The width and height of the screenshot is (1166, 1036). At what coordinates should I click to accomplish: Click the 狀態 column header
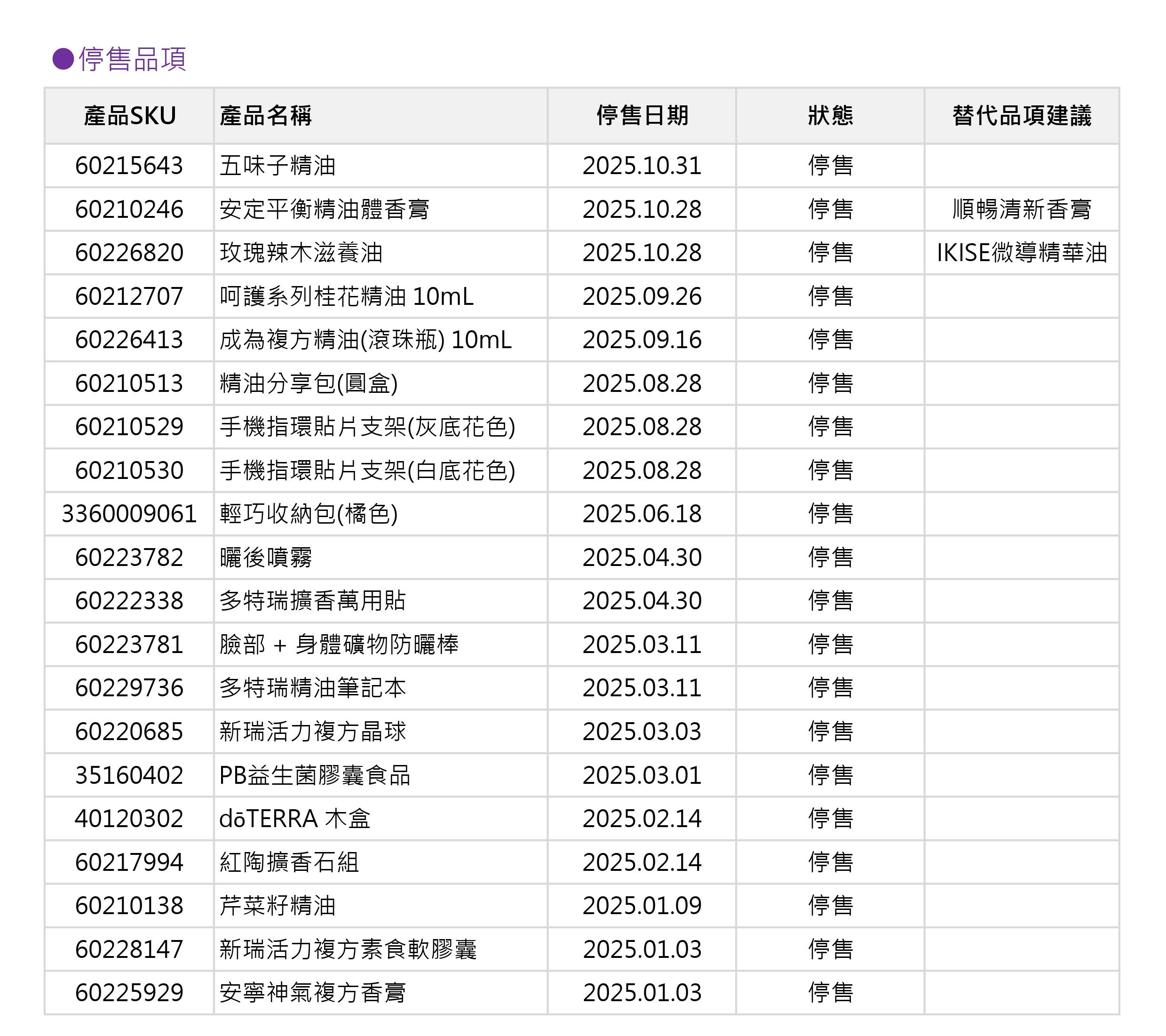tap(830, 116)
